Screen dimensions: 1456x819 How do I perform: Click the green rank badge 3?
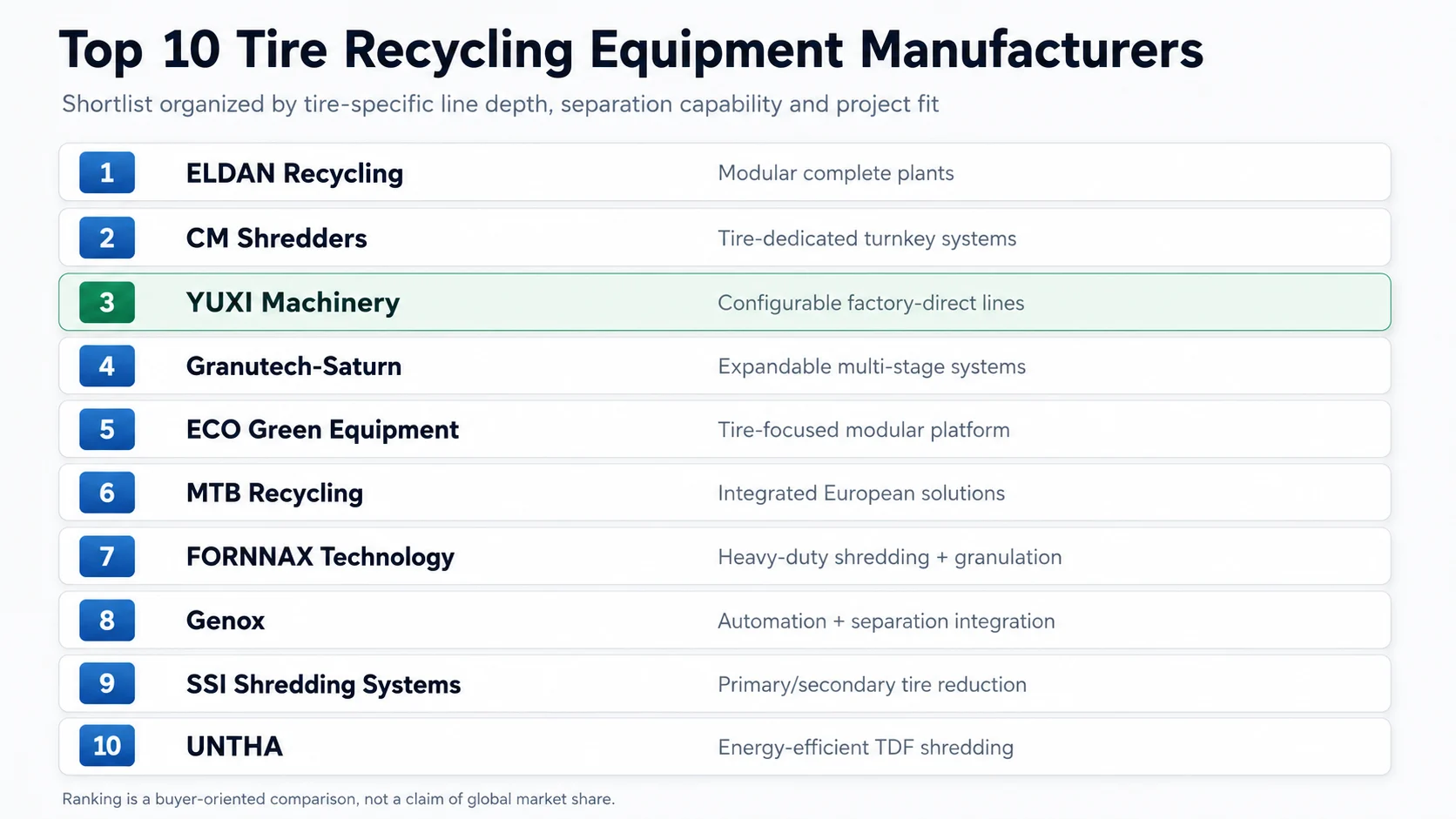click(x=107, y=302)
